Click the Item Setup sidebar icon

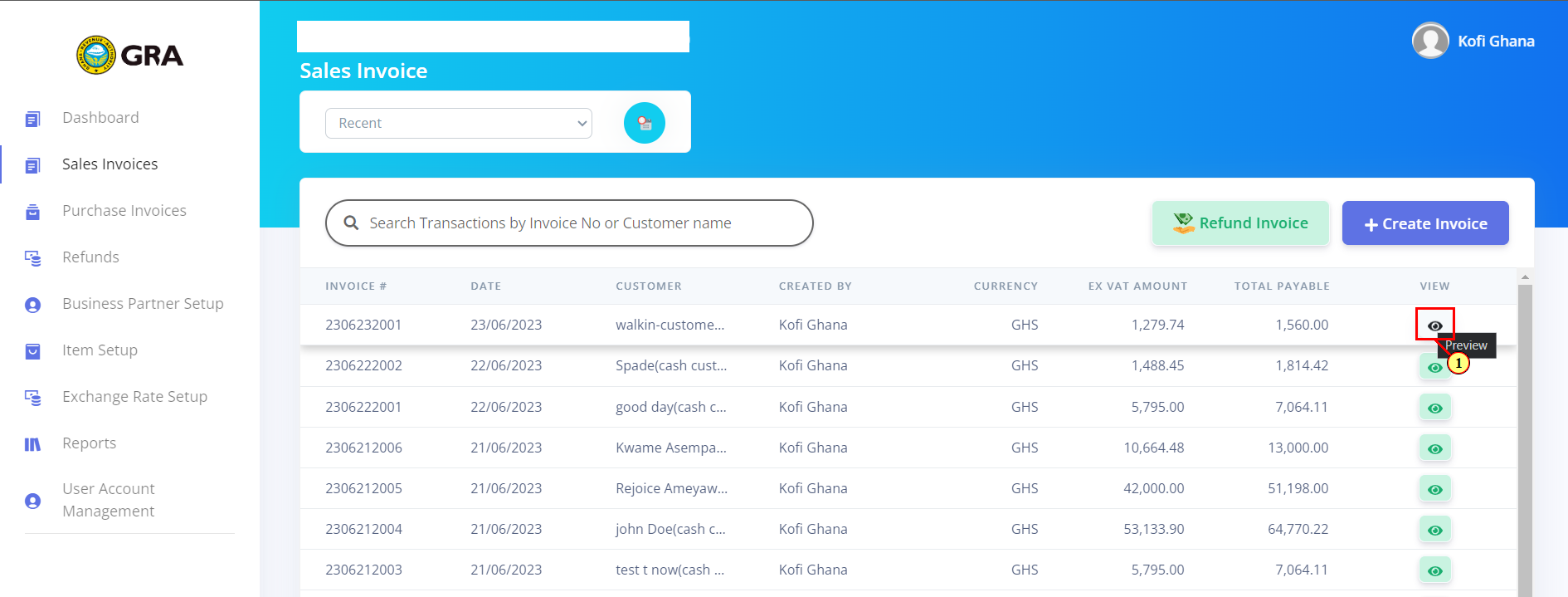pos(32,351)
